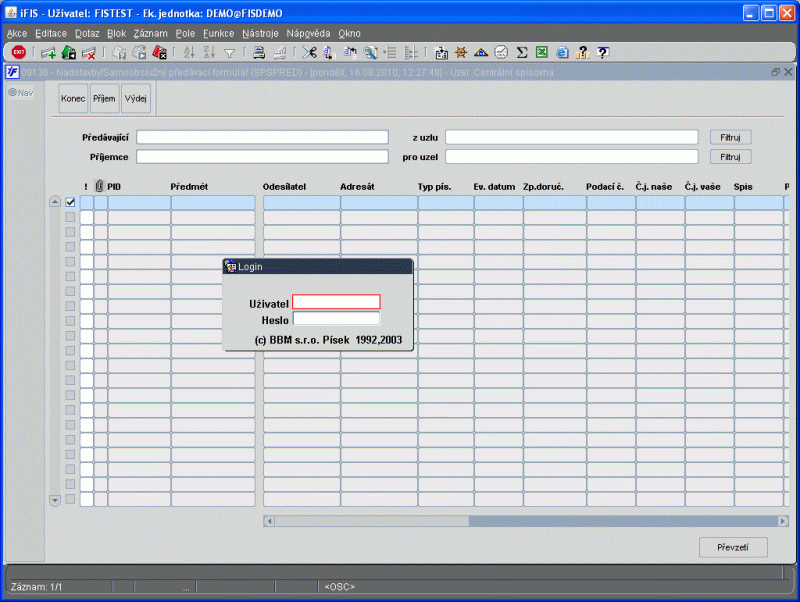Click the z uzlu input field
Viewport: 800px width, 602px height.
(571, 137)
